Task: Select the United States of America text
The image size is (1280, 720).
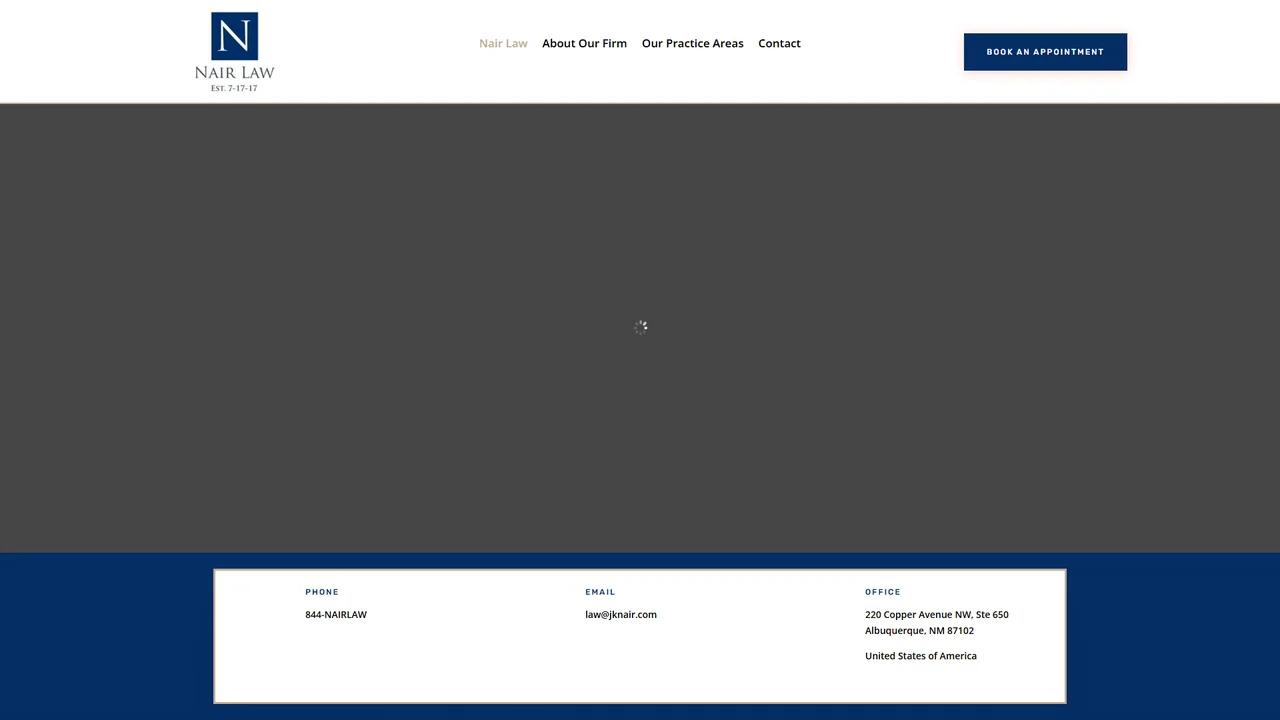Action: click(x=921, y=656)
